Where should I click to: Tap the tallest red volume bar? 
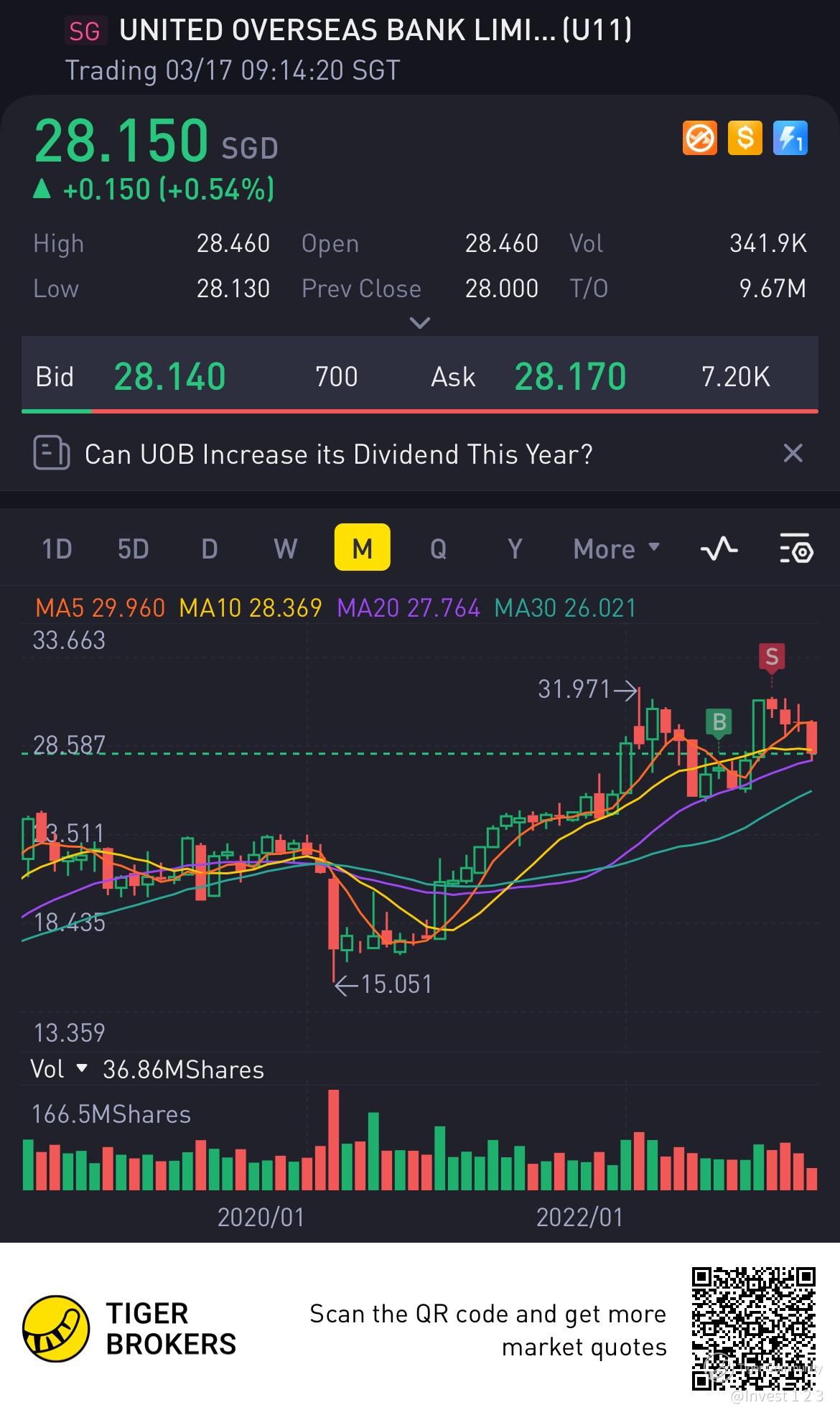[333, 1140]
